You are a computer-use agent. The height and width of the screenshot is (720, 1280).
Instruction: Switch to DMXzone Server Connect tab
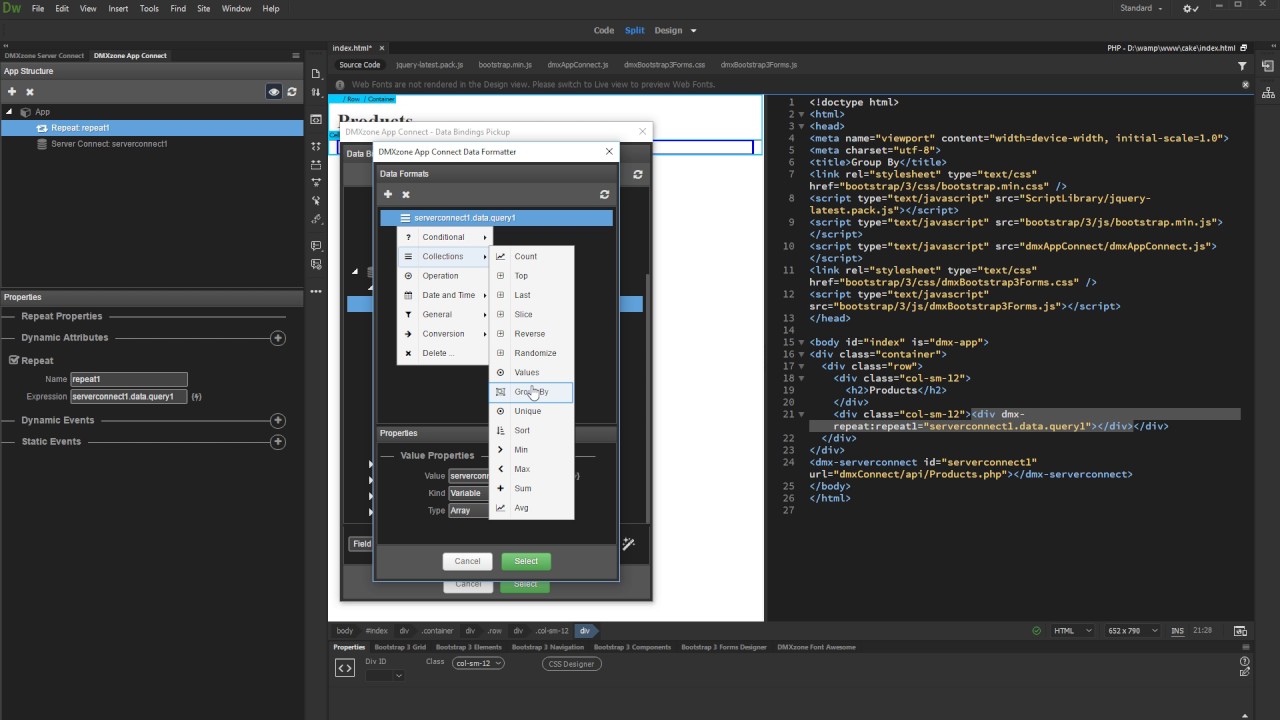pyautogui.click(x=45, y=56)
